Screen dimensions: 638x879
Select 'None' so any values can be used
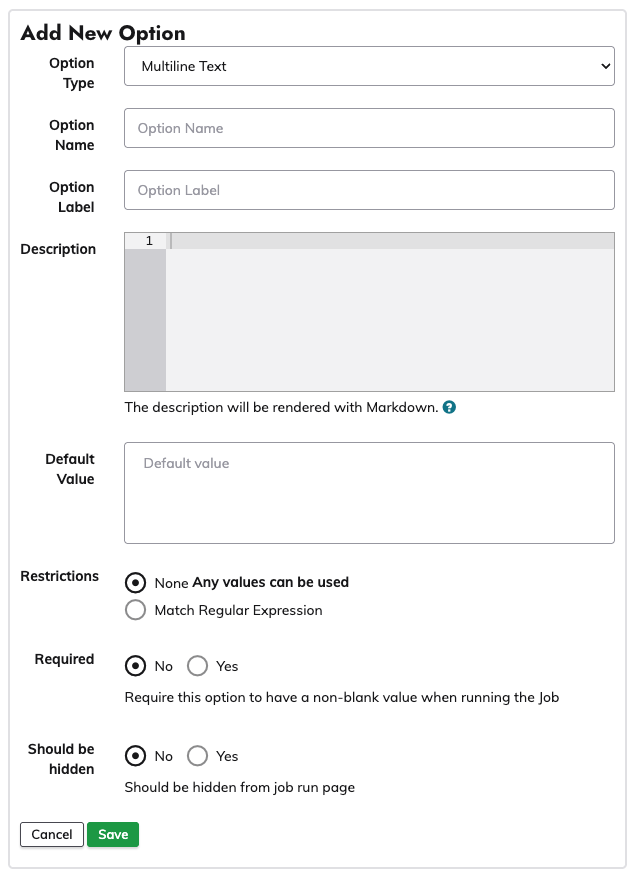[135, 582]
